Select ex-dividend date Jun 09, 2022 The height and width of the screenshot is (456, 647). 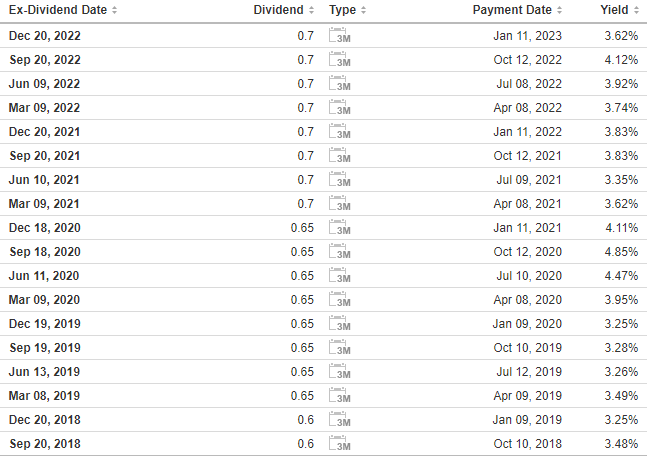coord(44,84)
